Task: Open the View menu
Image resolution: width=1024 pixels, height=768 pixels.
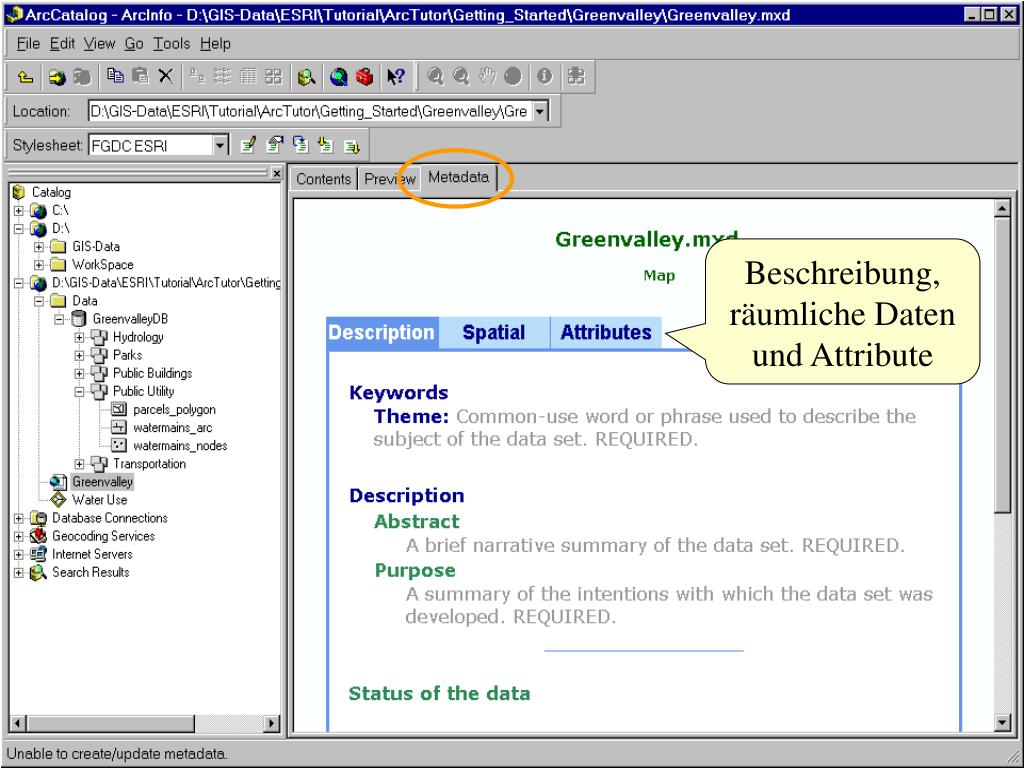Action: click(99, 44)
